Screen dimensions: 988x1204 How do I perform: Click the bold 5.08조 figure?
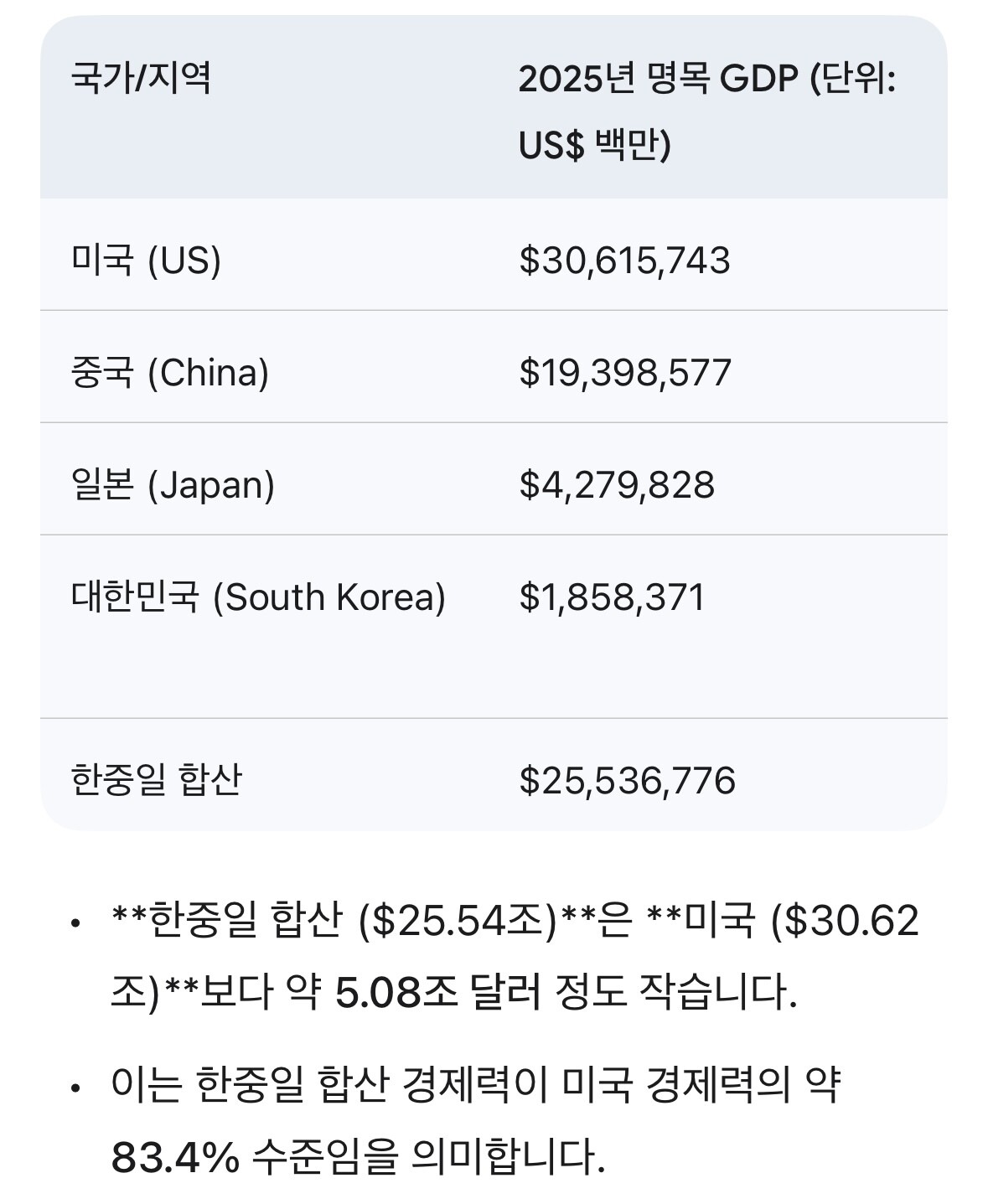click(x=396, y=992)
